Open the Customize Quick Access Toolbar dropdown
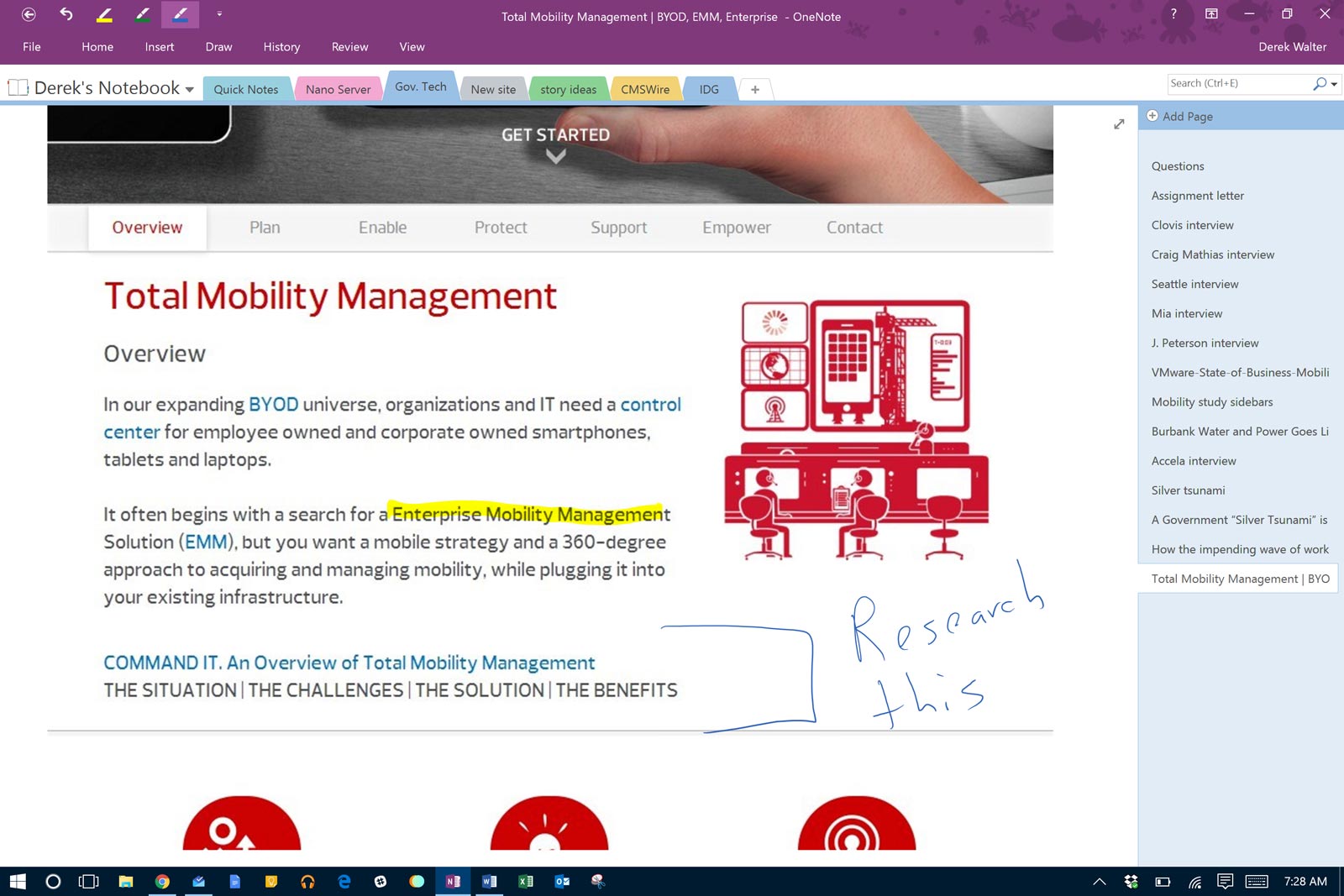This screenshot has height=896, width=1344. pyautogui.click(x=219, y=14)
